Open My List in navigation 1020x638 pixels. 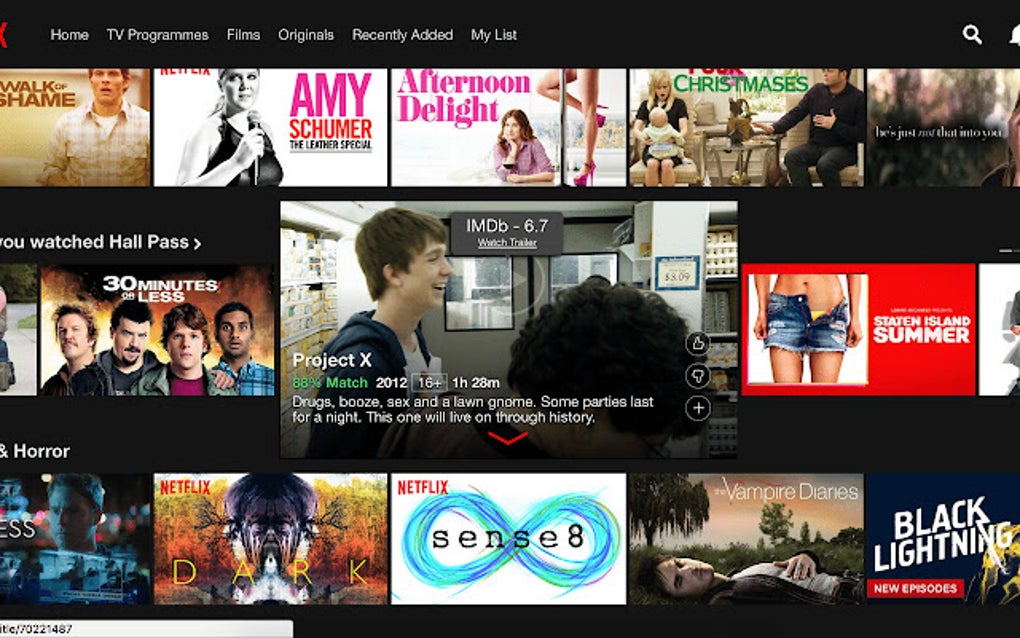[494, 34]
